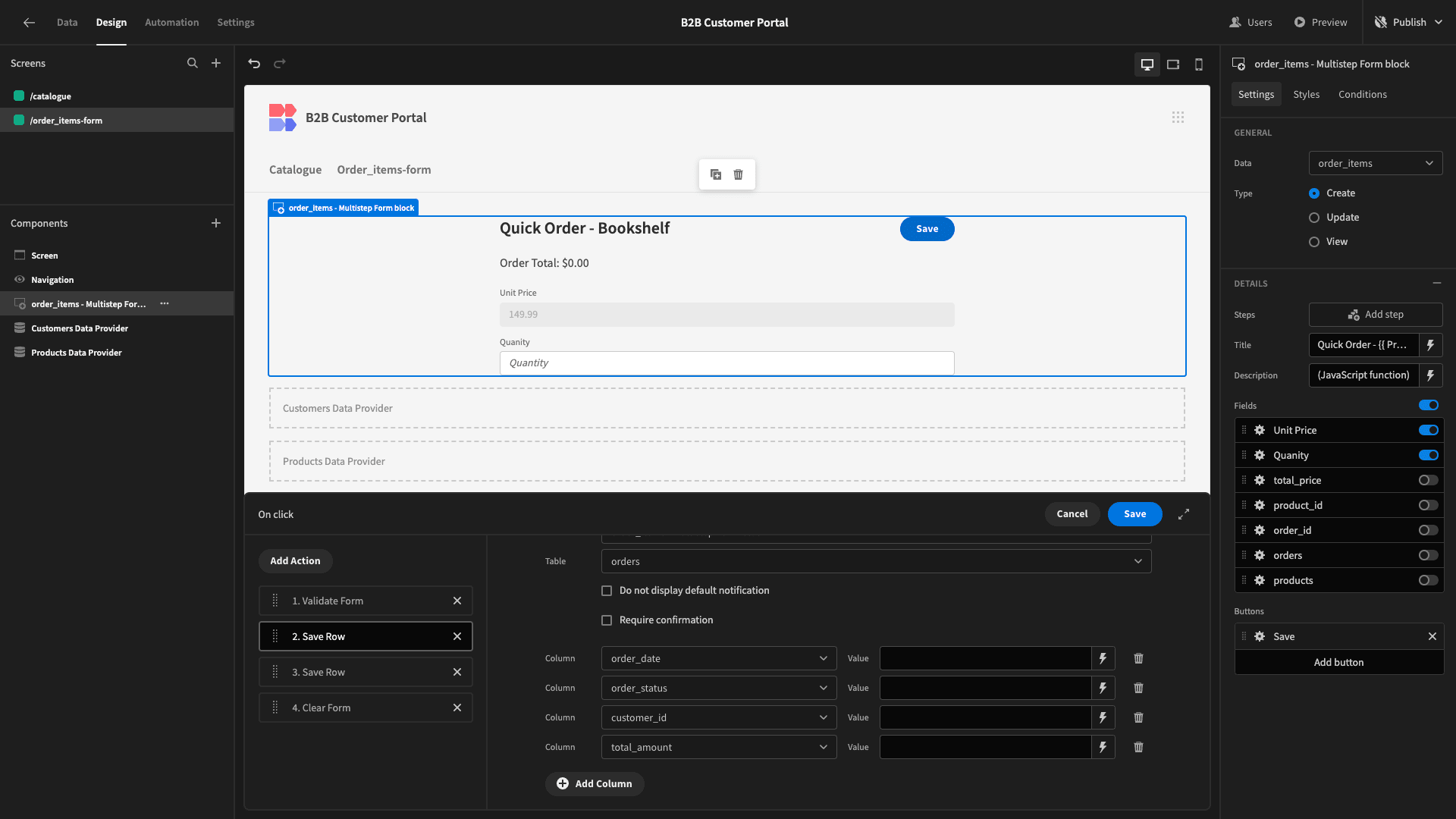Remove the Validate Form action
1456x819 pixels.
point(457,601)
